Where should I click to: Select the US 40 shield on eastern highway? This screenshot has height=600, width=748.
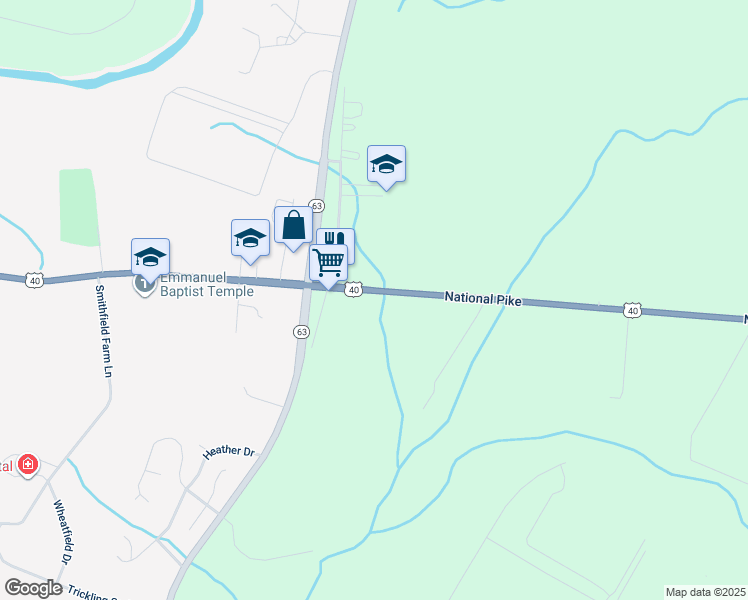coord(633,311)
